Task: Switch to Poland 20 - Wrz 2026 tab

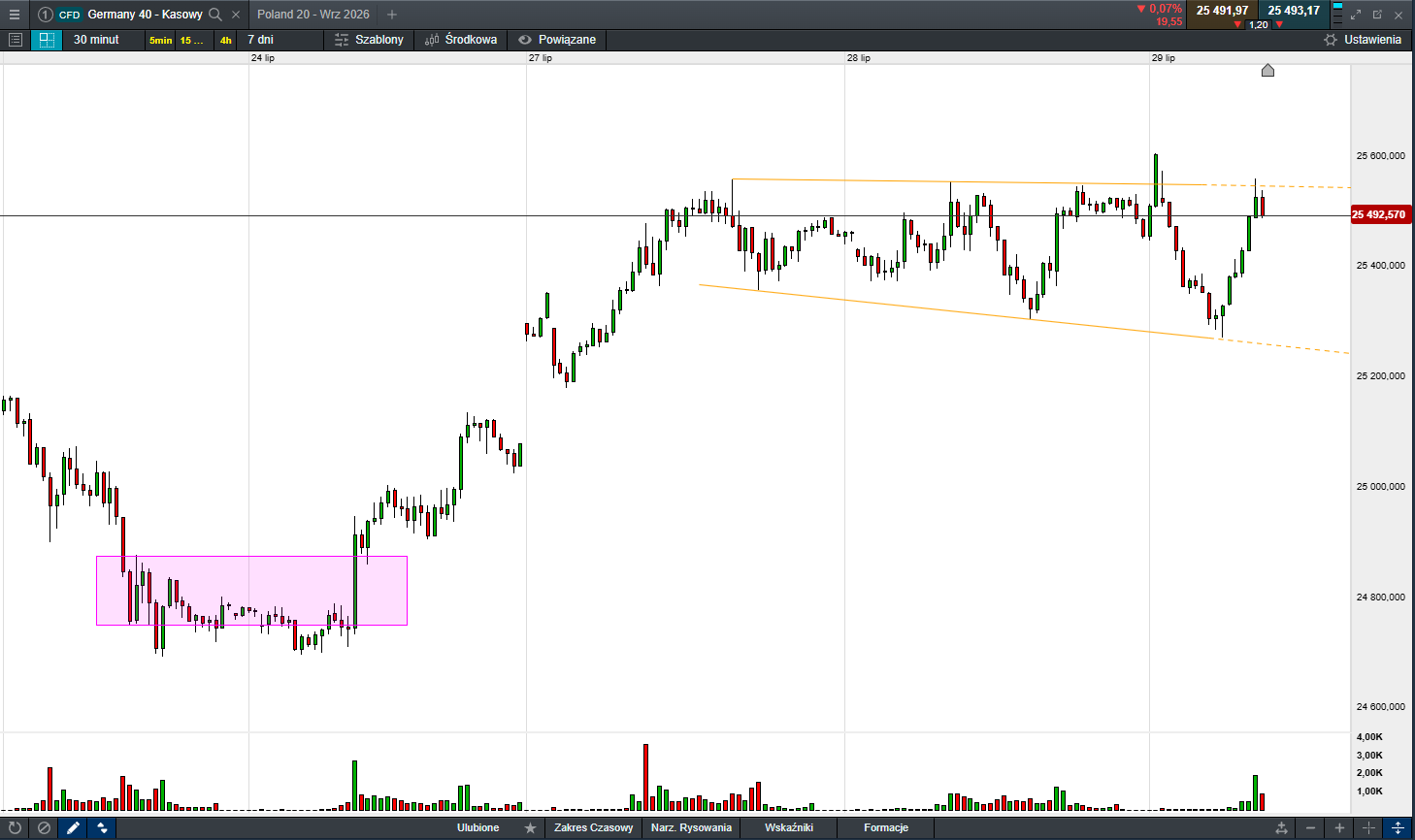Action: (x=313, y=15)
